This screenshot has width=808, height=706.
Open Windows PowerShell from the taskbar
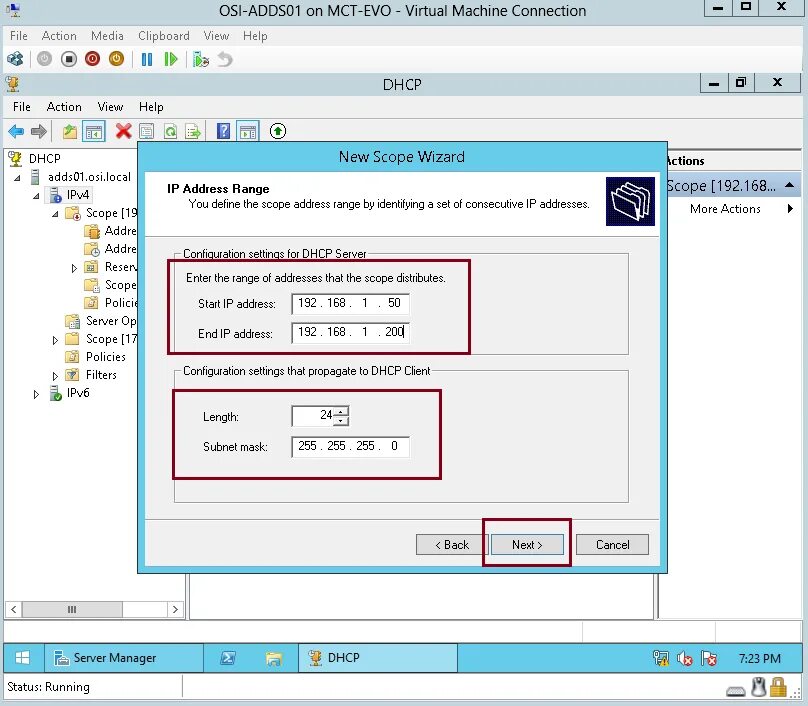228,657
